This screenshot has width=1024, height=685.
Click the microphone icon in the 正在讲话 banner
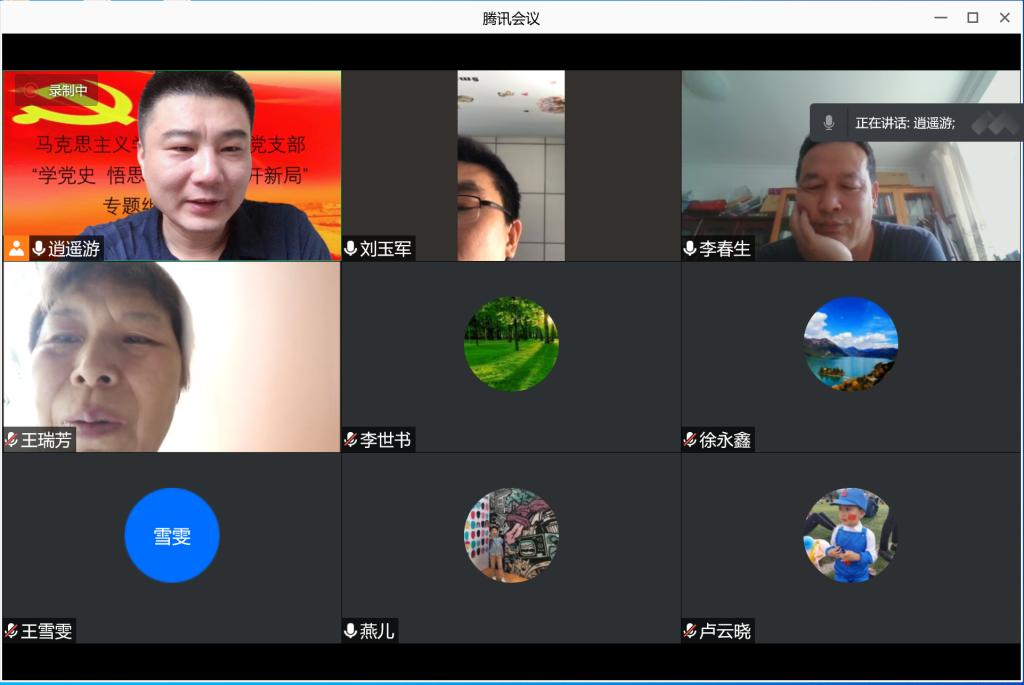828,123
